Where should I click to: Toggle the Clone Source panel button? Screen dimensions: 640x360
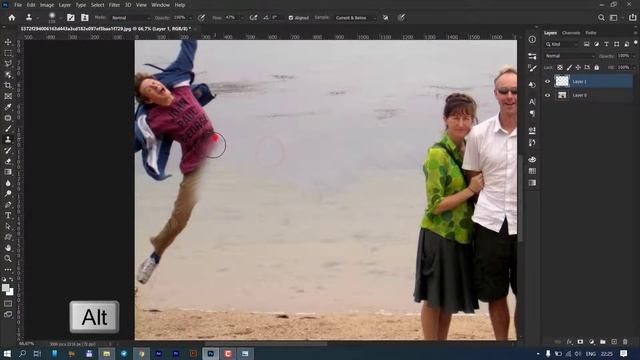point(84,18)
